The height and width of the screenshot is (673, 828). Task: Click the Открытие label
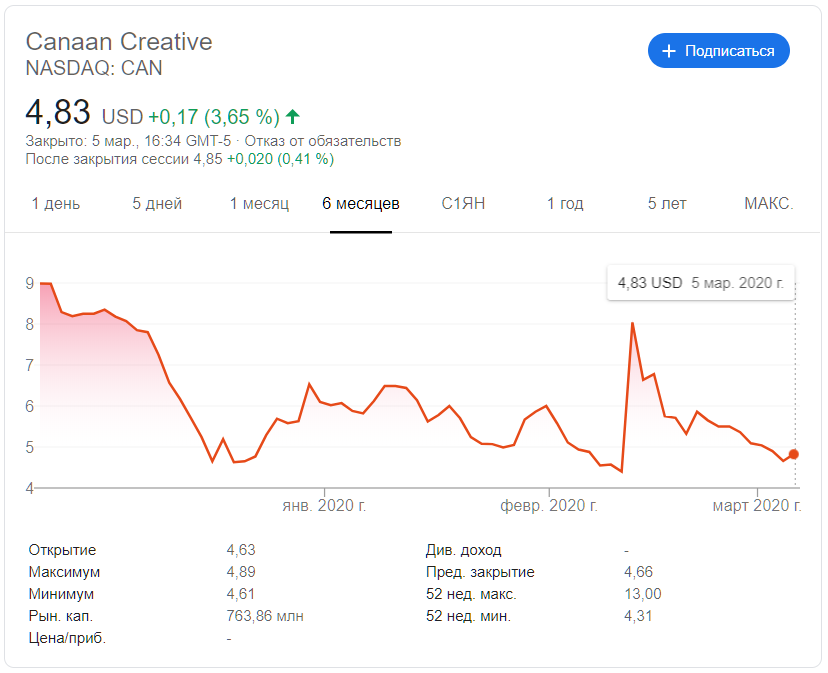[62, 550]
